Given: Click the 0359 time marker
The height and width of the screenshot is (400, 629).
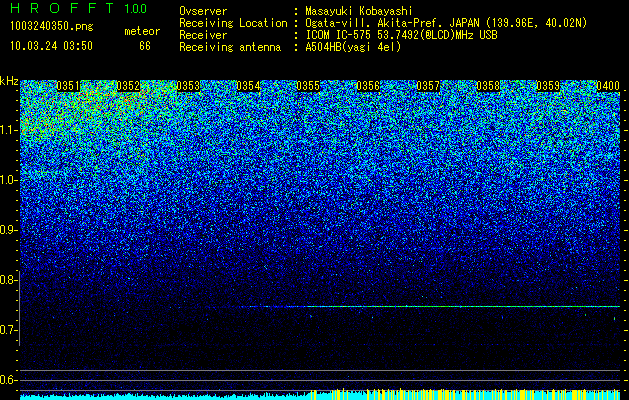Looking at the screenshot, I should point(548,86).
